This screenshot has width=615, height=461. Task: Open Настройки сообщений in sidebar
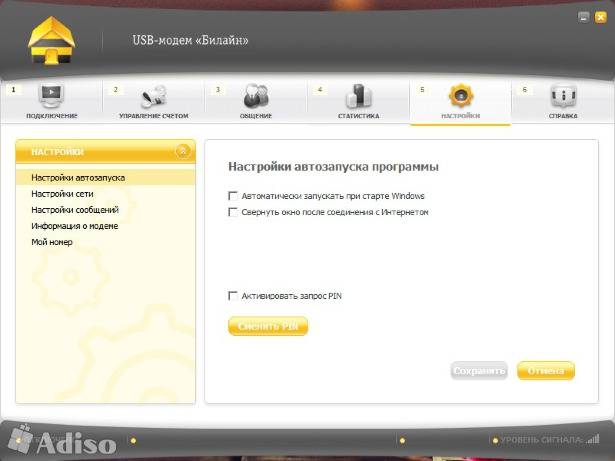point(75,210)
